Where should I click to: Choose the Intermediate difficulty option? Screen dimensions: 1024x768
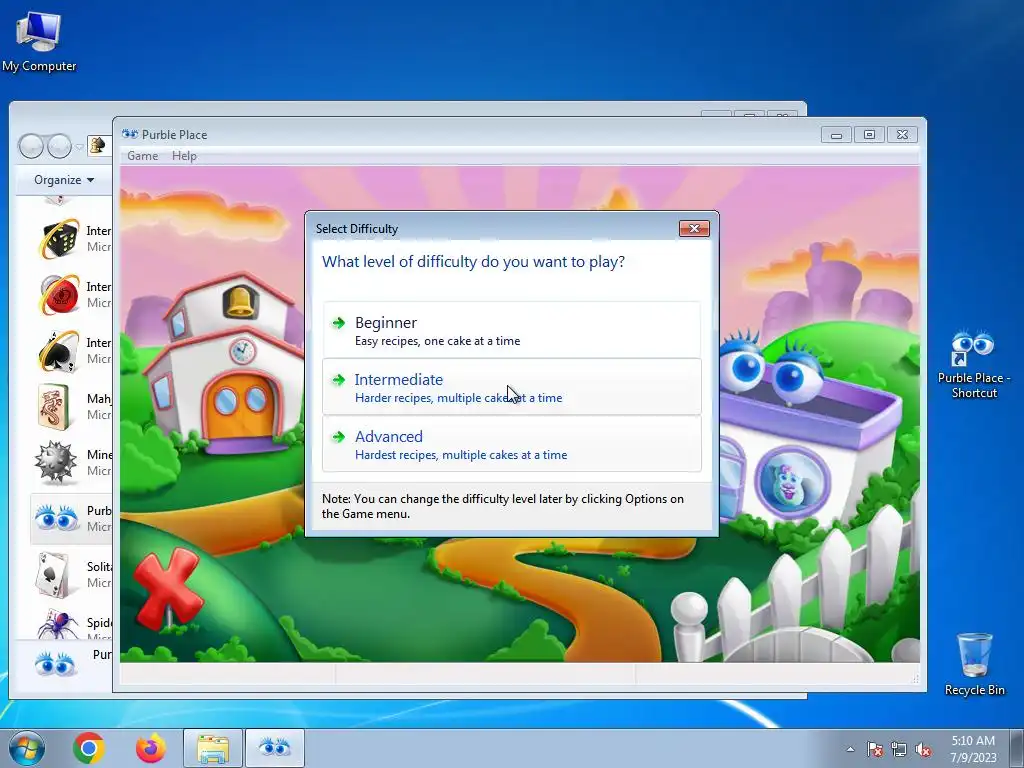[x=511, y=387]
